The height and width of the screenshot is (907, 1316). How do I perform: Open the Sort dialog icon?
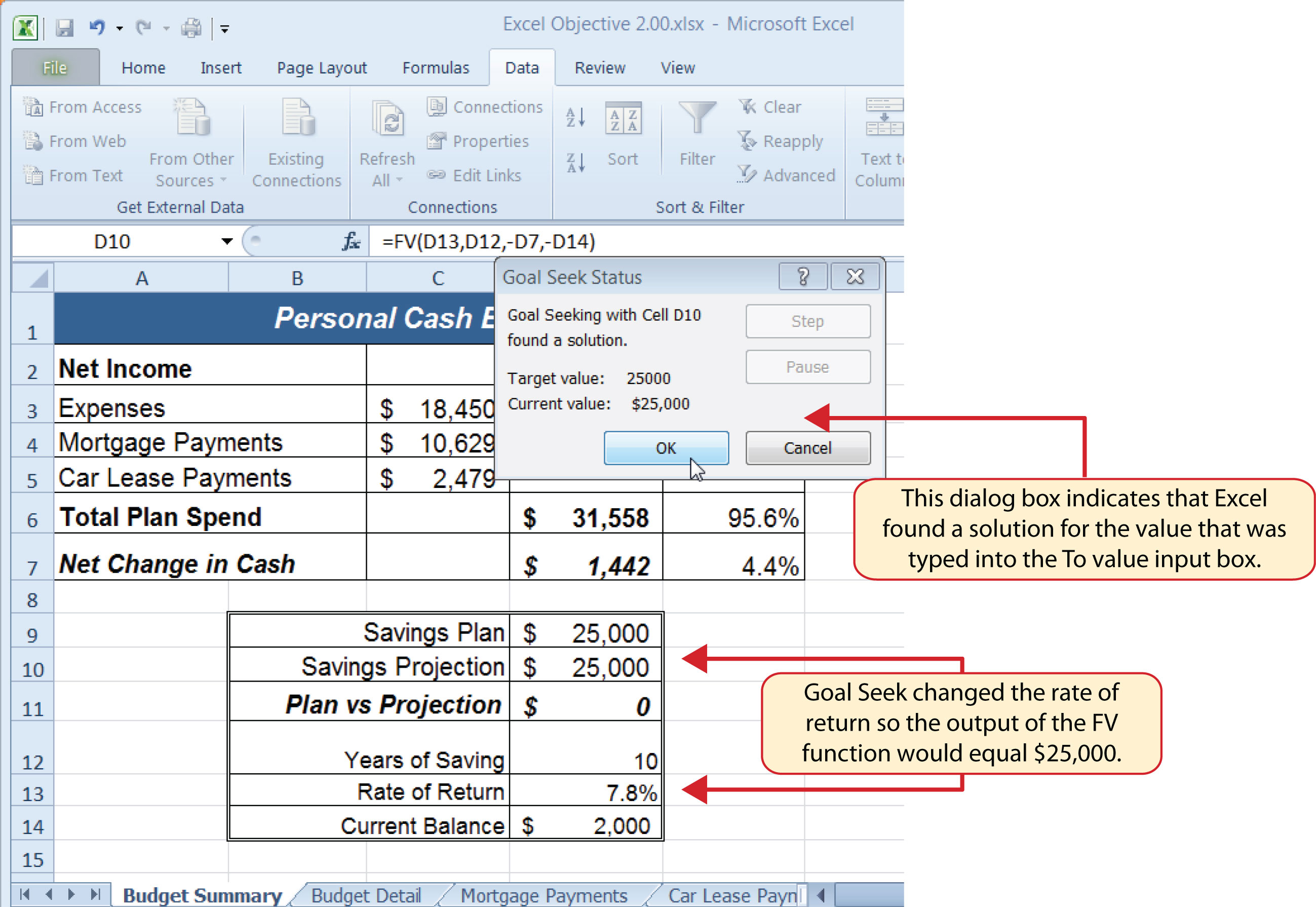pos(623,118)
